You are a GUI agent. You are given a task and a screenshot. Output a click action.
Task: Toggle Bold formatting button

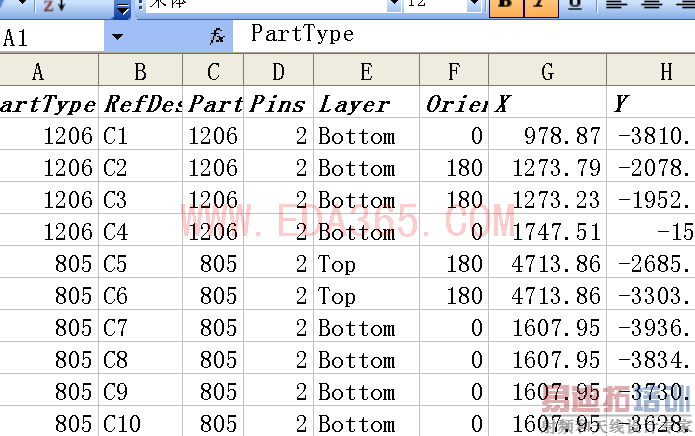click(507, 7)
